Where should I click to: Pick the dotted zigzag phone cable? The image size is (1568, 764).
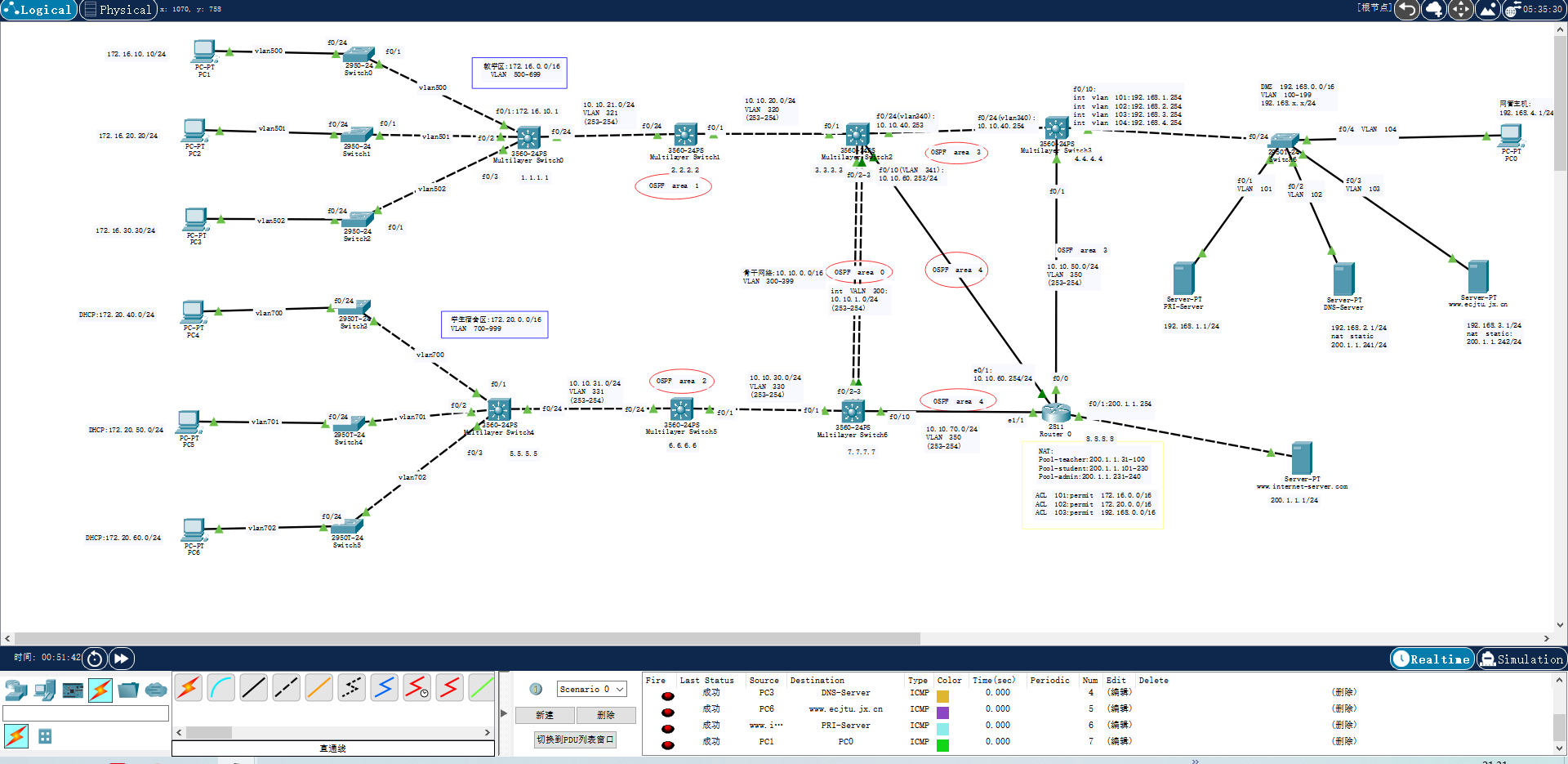click(x=352, y=688)
